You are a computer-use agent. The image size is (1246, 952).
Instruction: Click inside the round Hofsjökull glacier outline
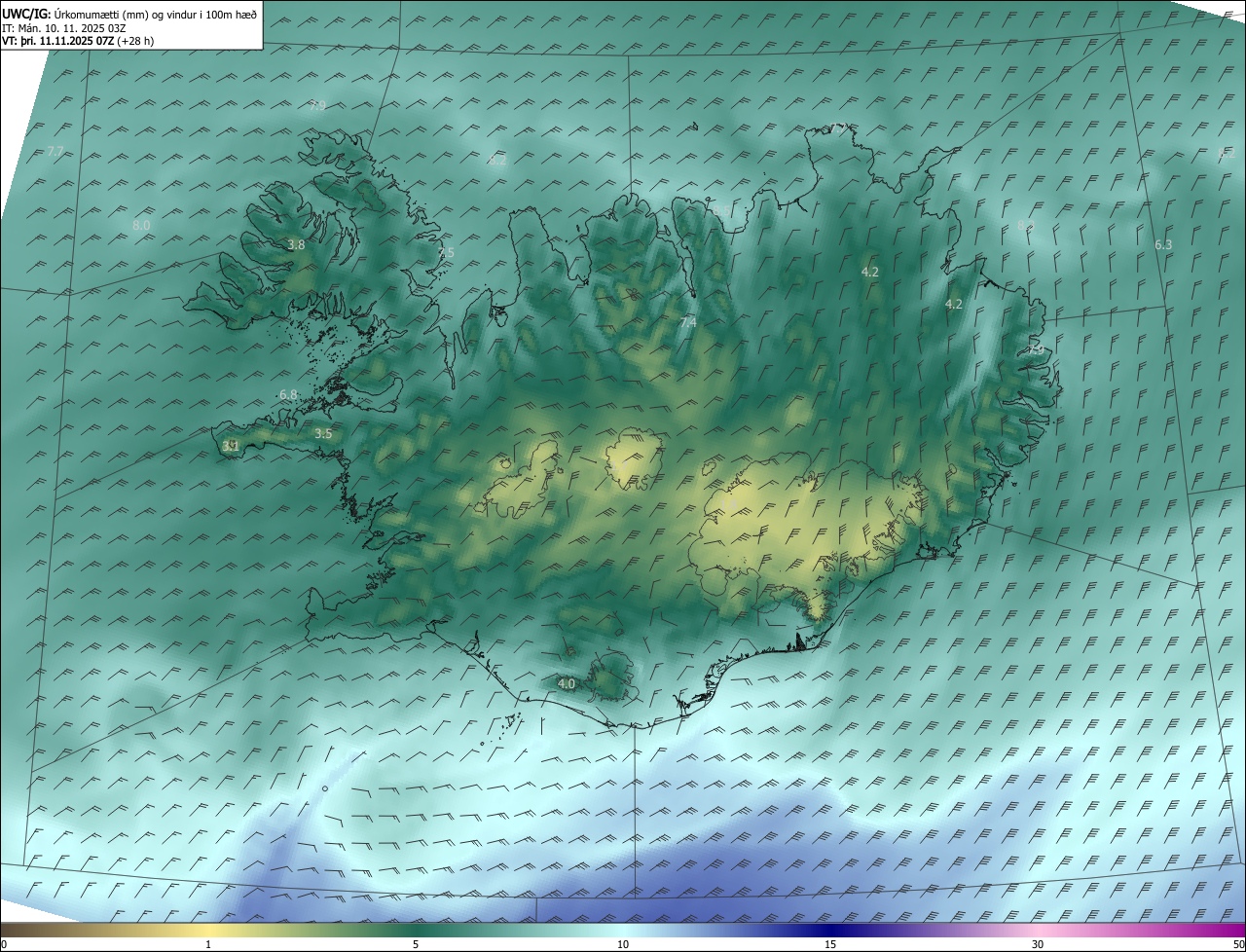[633, 460]
